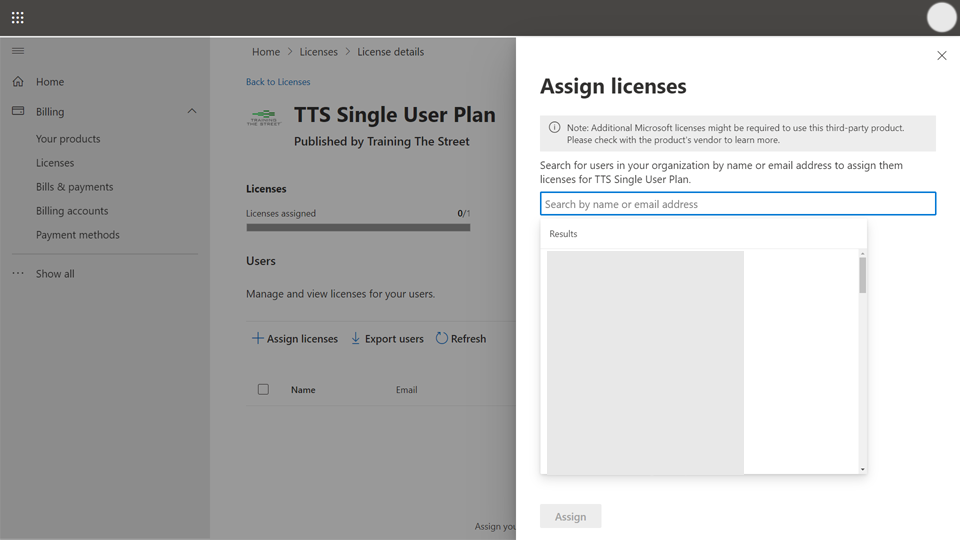Sort by the Name column header
960x540 pixels.
303,390
